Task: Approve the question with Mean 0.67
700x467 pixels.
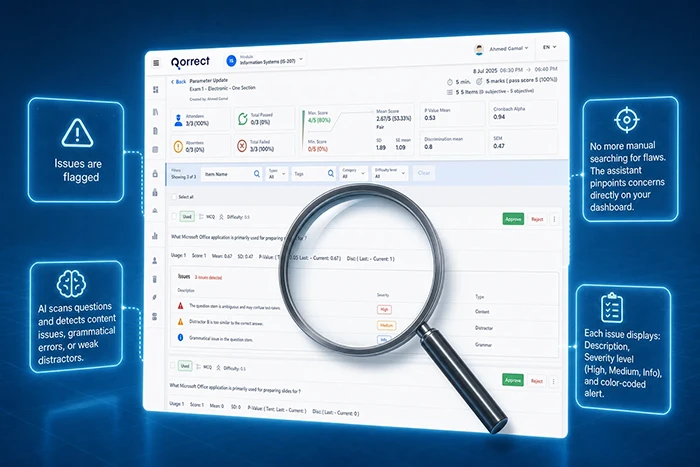Action: [x=513, y=219]
